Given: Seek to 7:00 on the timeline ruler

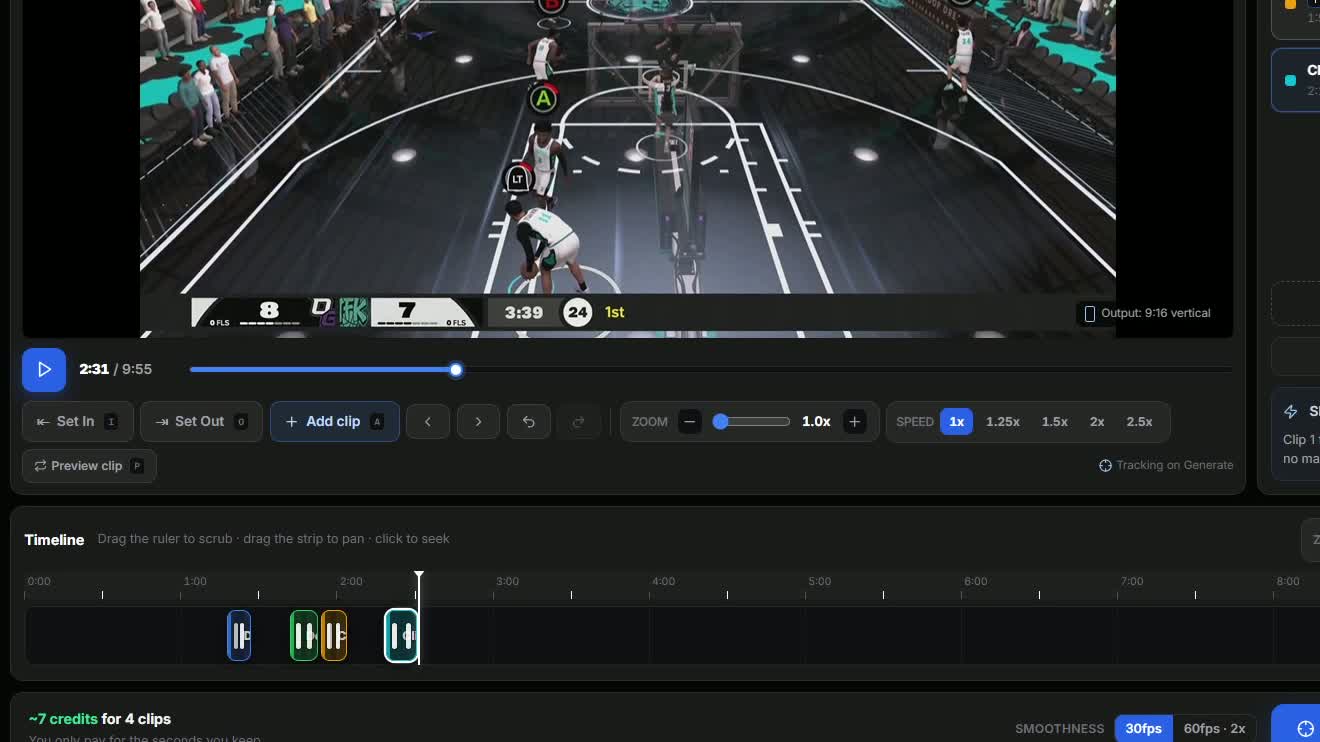Looking at the screenshot, I should 1131,582.
